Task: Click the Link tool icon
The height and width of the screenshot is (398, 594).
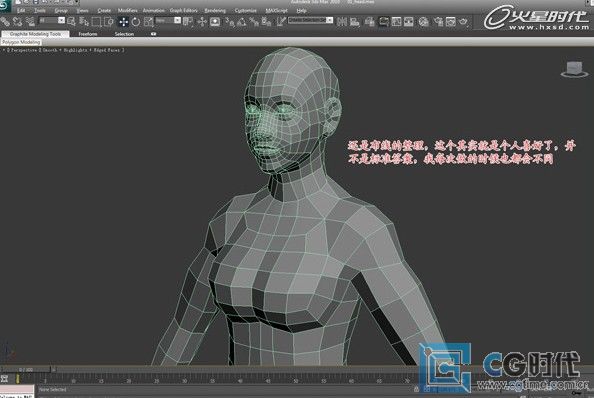Action: pyautogui.click(x=5, y=22)
